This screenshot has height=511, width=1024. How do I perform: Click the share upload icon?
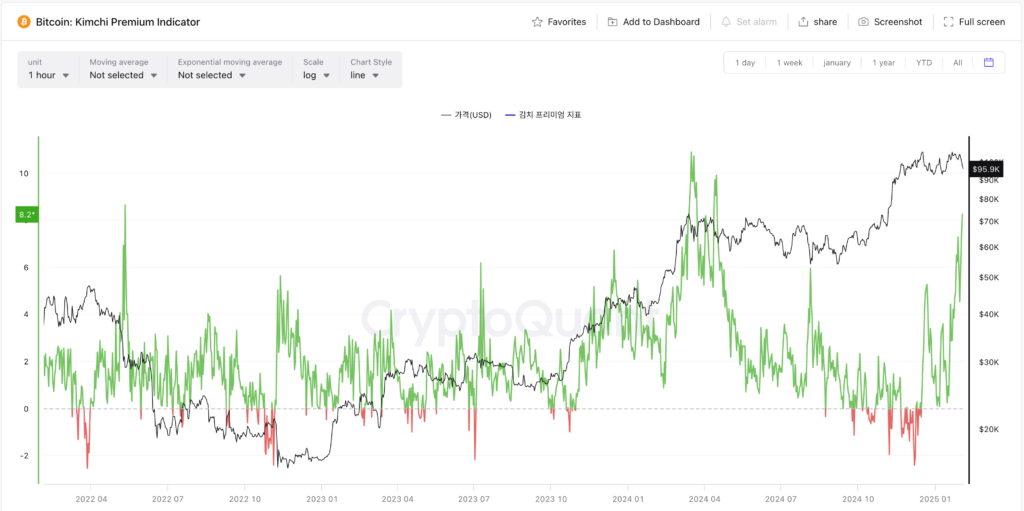803,22
